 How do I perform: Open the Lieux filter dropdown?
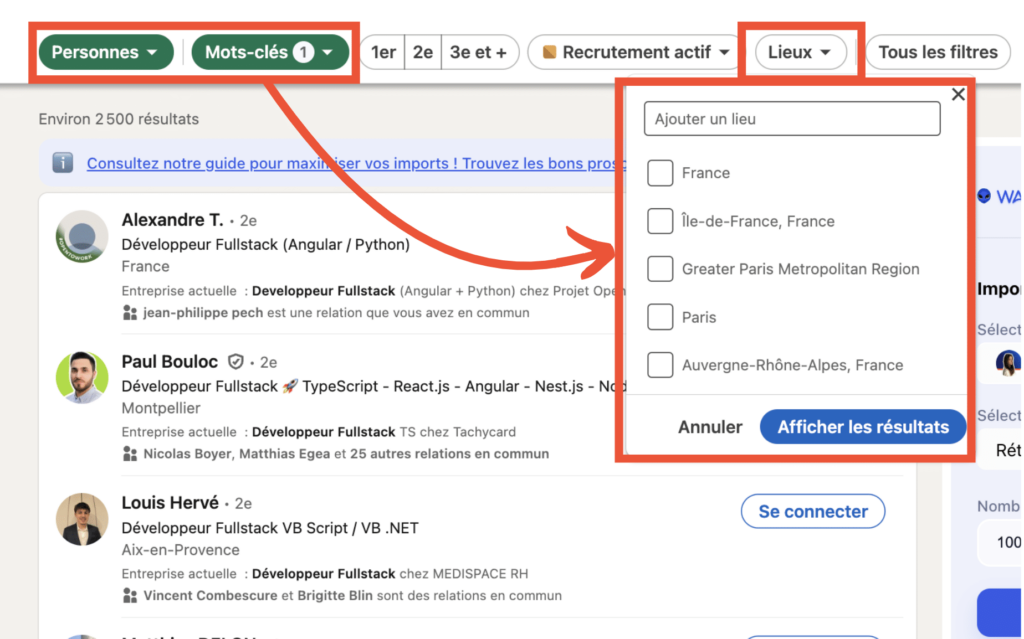pos(801,52)
